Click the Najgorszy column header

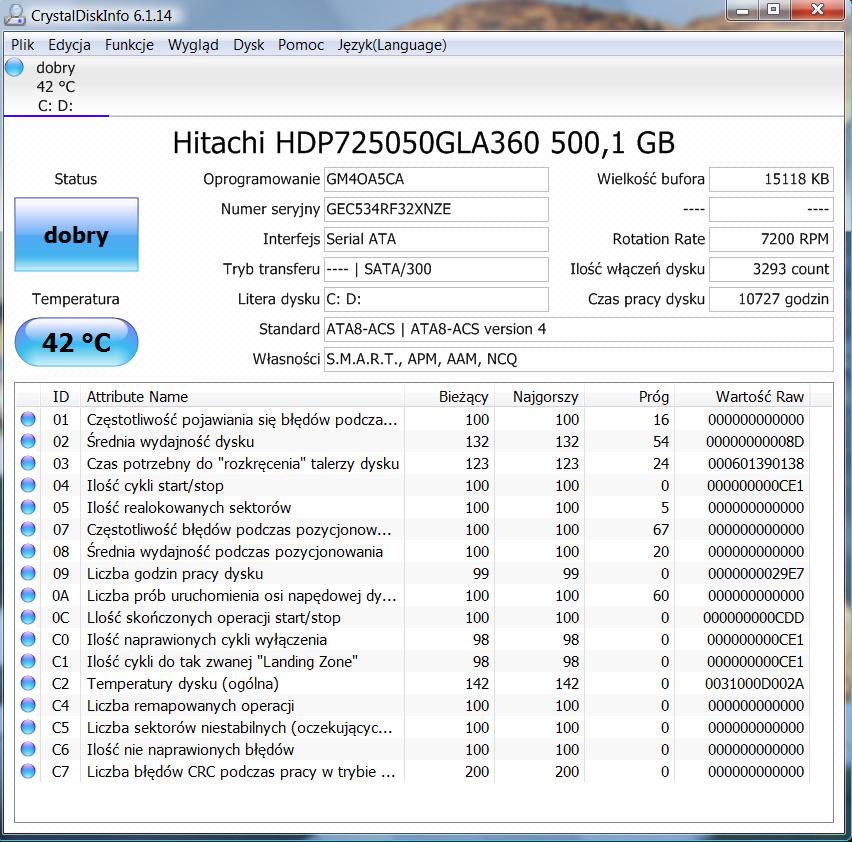tap(540, 397)
